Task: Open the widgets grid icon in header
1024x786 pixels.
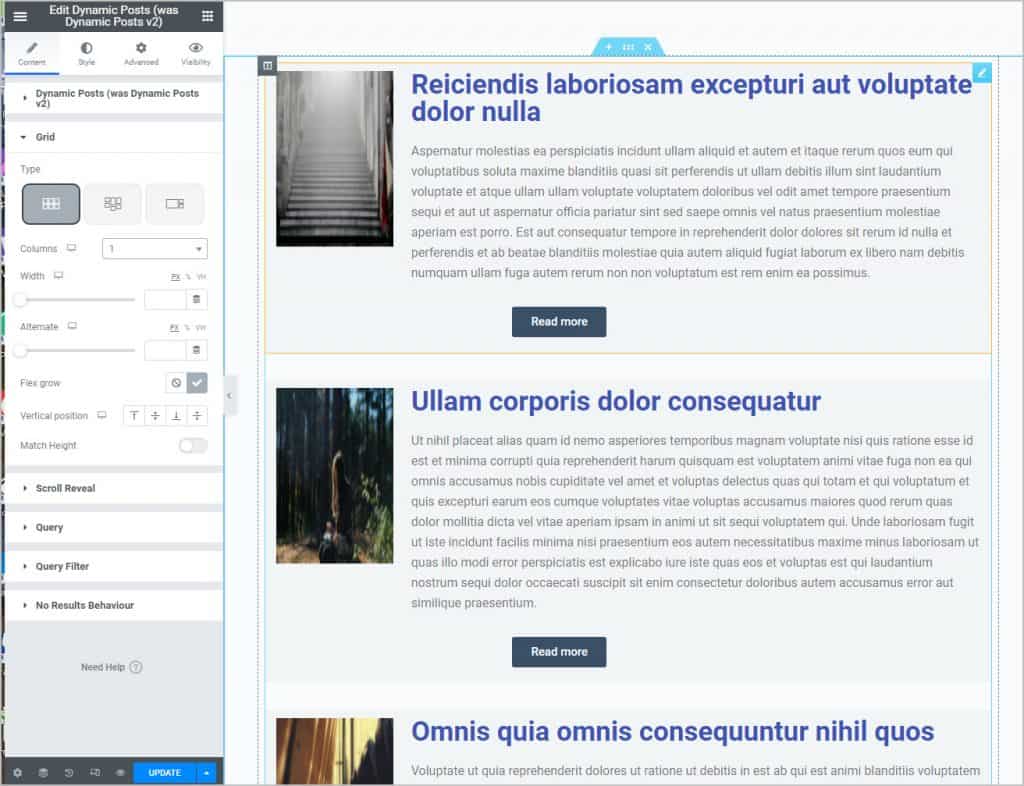Action: coord(207,16)
